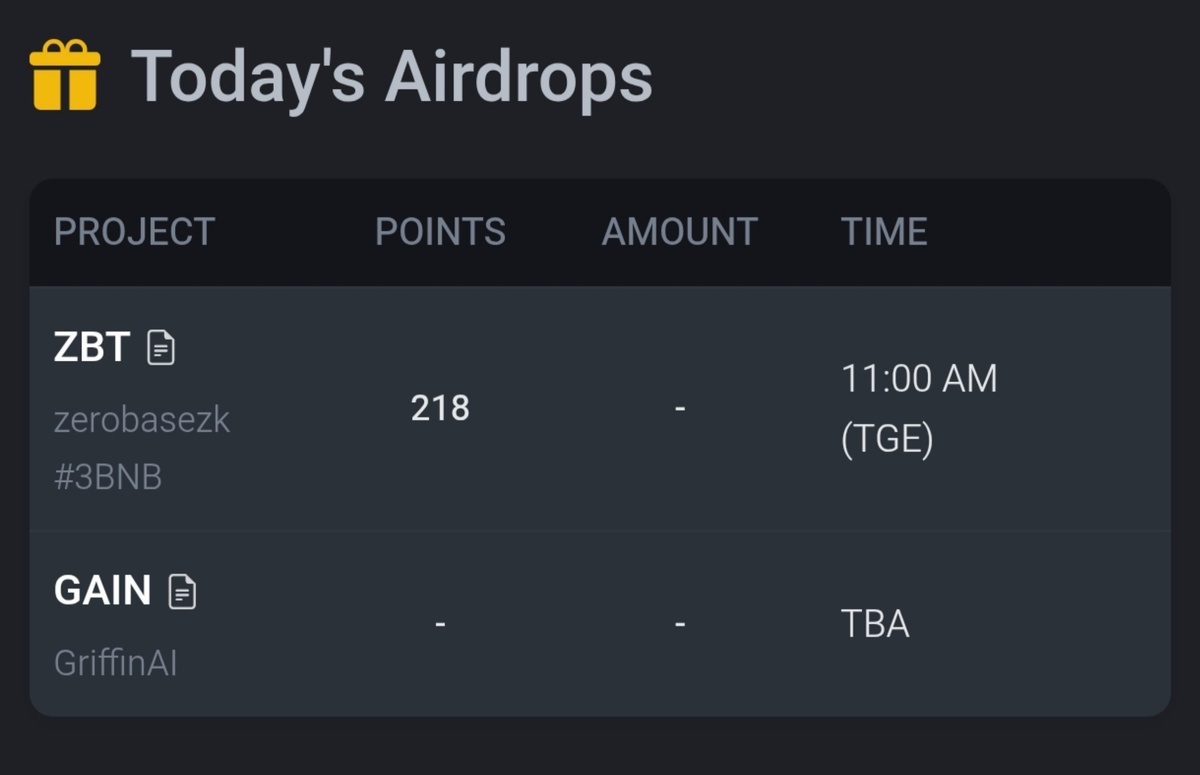
Task: Click the 11:00 AM time for ZBT
Action: (x=919, y=379)
